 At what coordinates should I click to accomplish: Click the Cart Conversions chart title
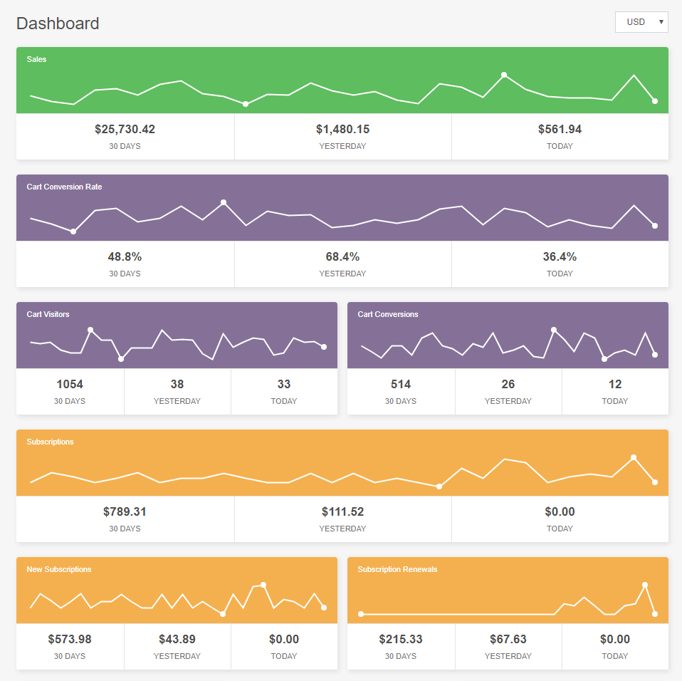(x=388, y=314)
